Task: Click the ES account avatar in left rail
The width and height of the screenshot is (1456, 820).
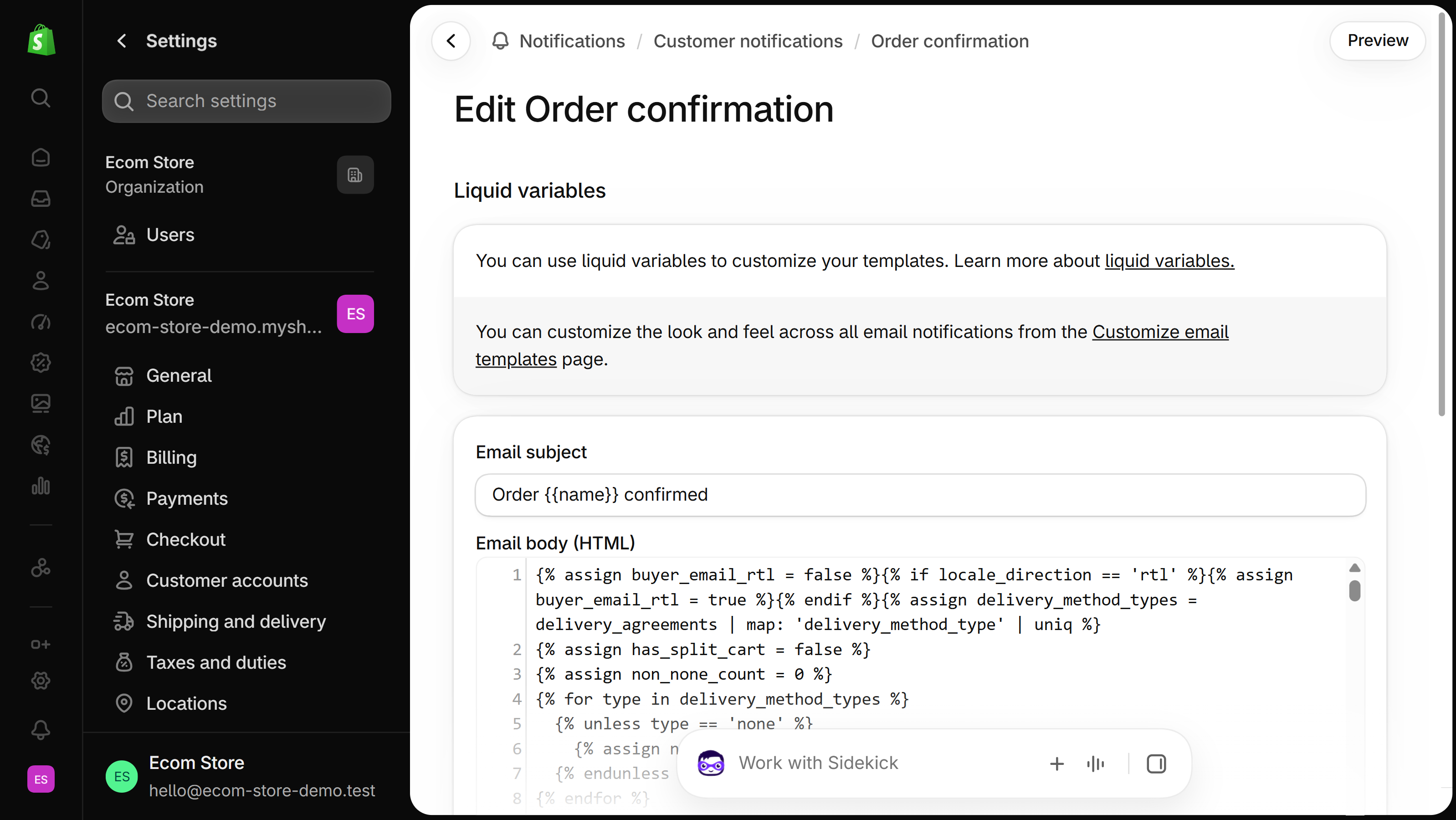Action: [41, 779]
